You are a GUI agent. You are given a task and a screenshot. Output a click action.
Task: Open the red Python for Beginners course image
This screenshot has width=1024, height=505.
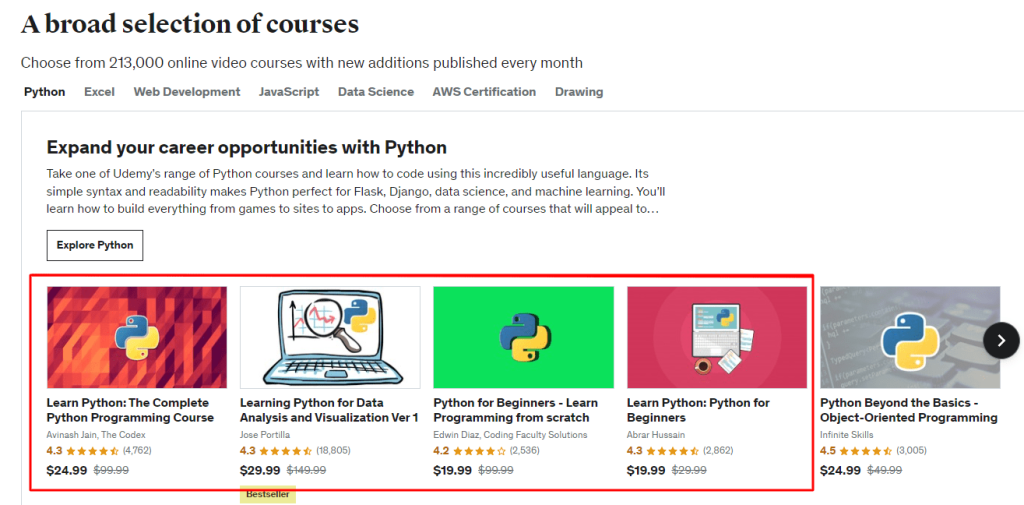tap(717, 337)
